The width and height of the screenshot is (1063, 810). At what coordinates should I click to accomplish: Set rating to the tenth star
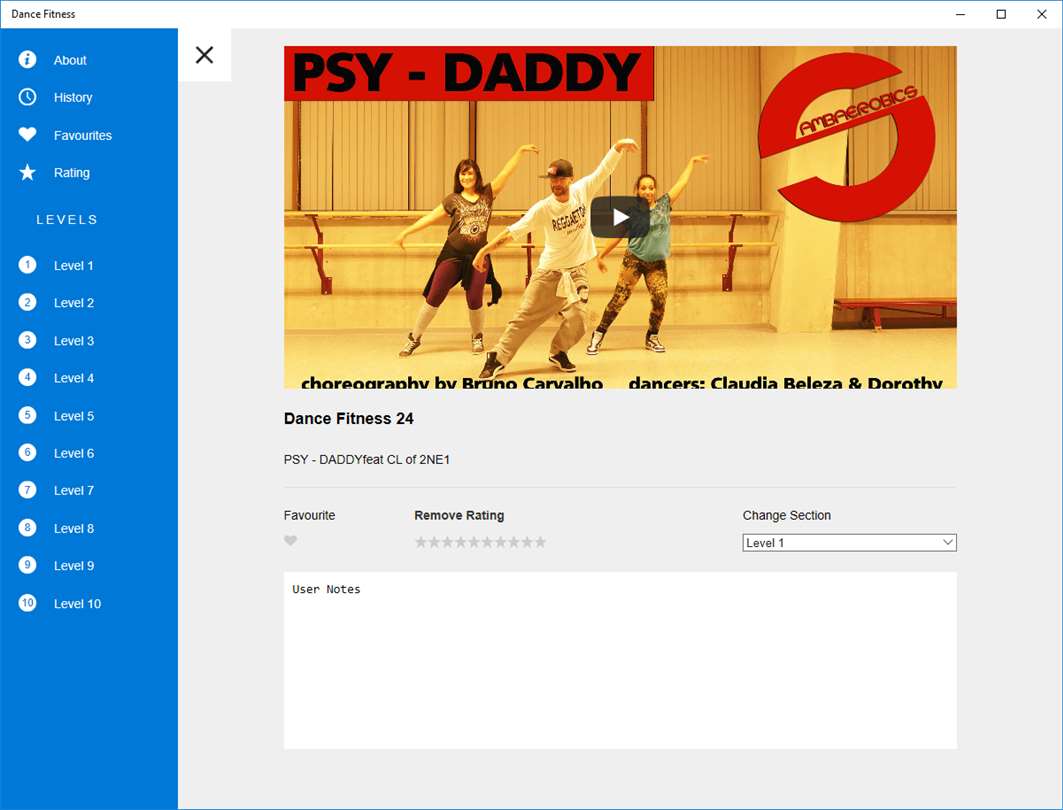[540, 542]
